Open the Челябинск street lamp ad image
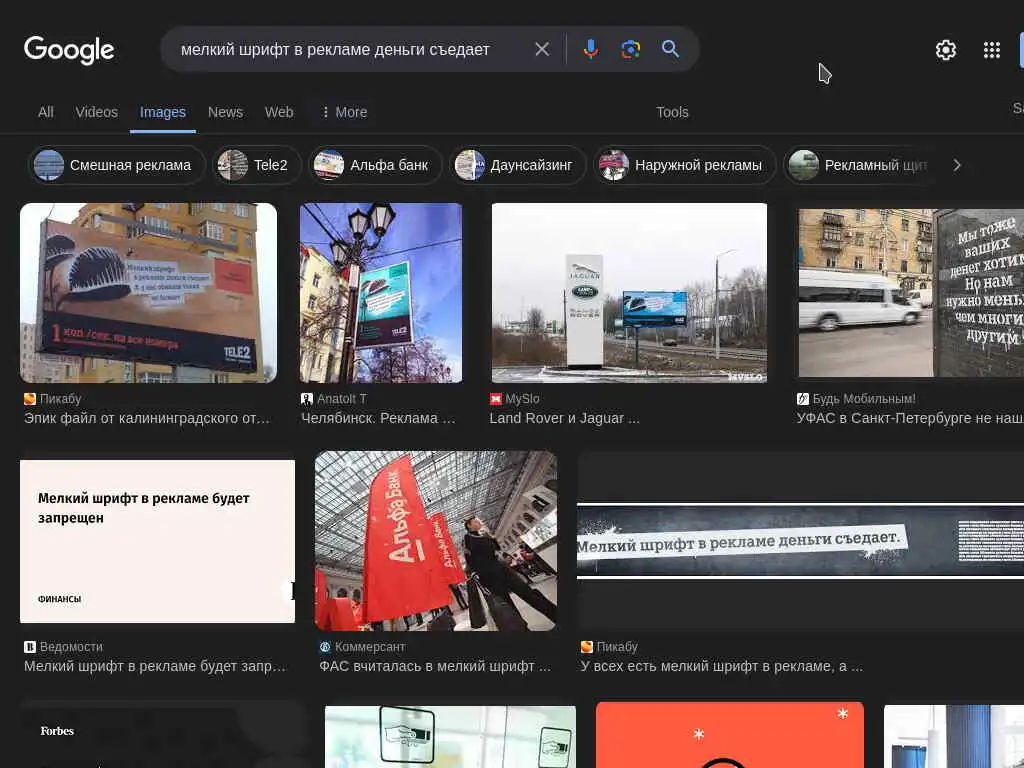The width and height of the screenshot is (1024, 768). (381, 293)
